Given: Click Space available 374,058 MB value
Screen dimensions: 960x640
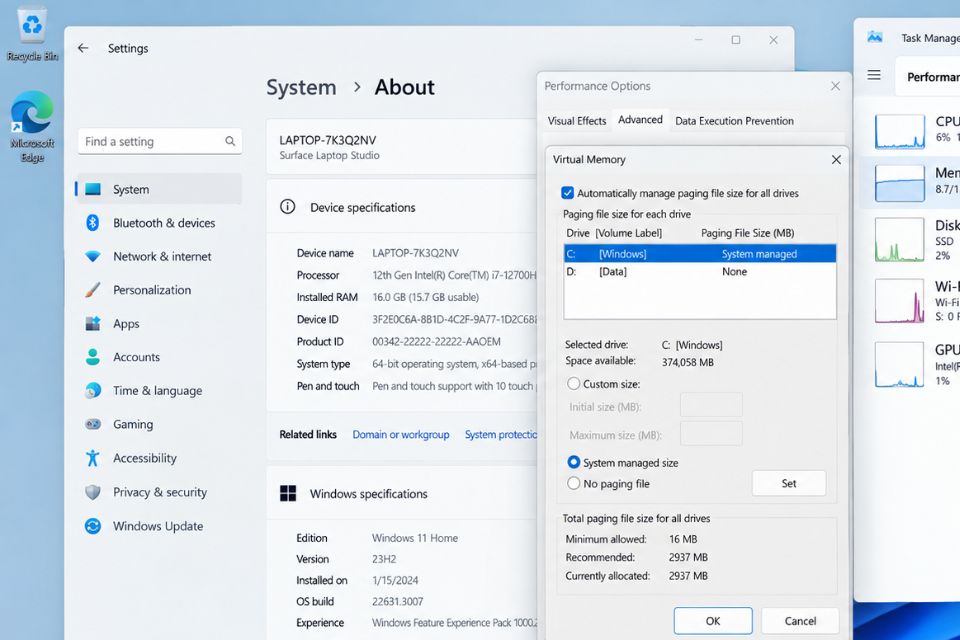Looking at the screenshot, I should pyautogui.click(x=688, y=362).
